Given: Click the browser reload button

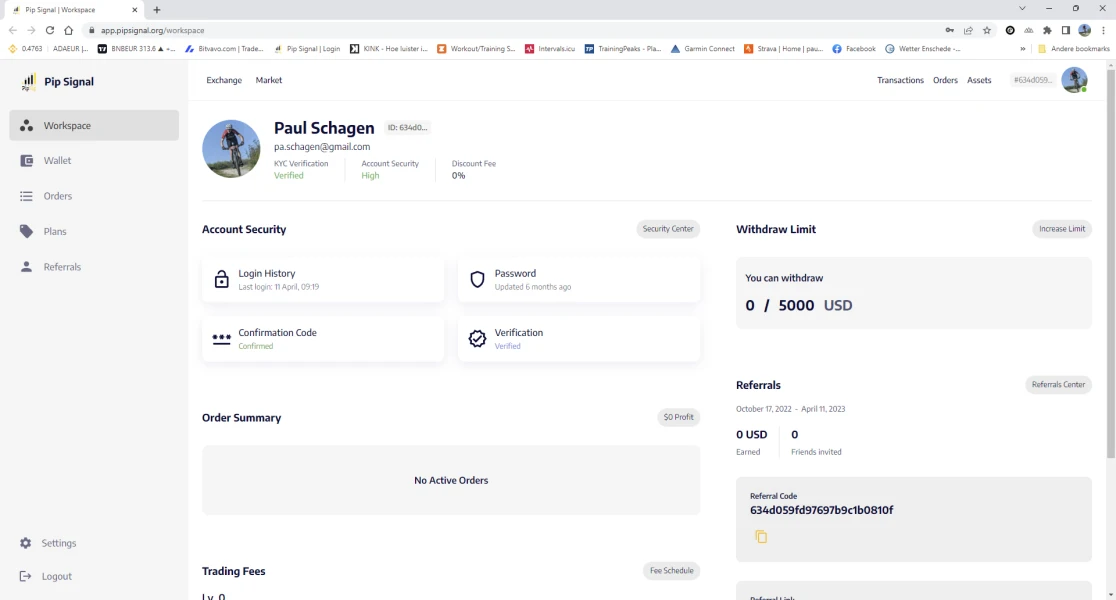Looking at the screenshot, I should [50, 31].
